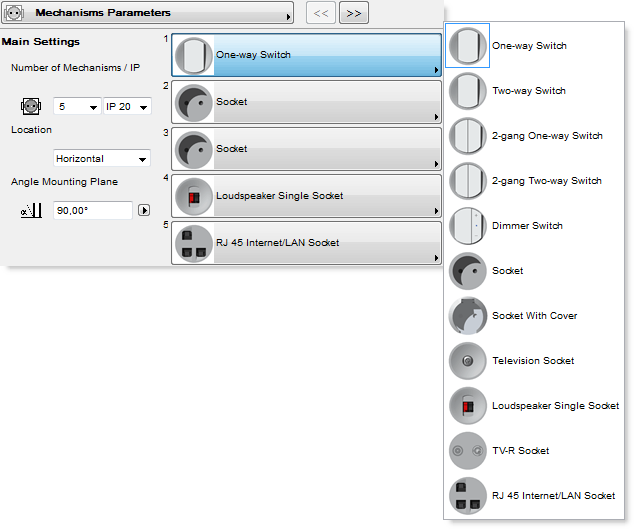Click the arrow button beside angle field
Screen dimensions: 634x529
tap(143, 211)
